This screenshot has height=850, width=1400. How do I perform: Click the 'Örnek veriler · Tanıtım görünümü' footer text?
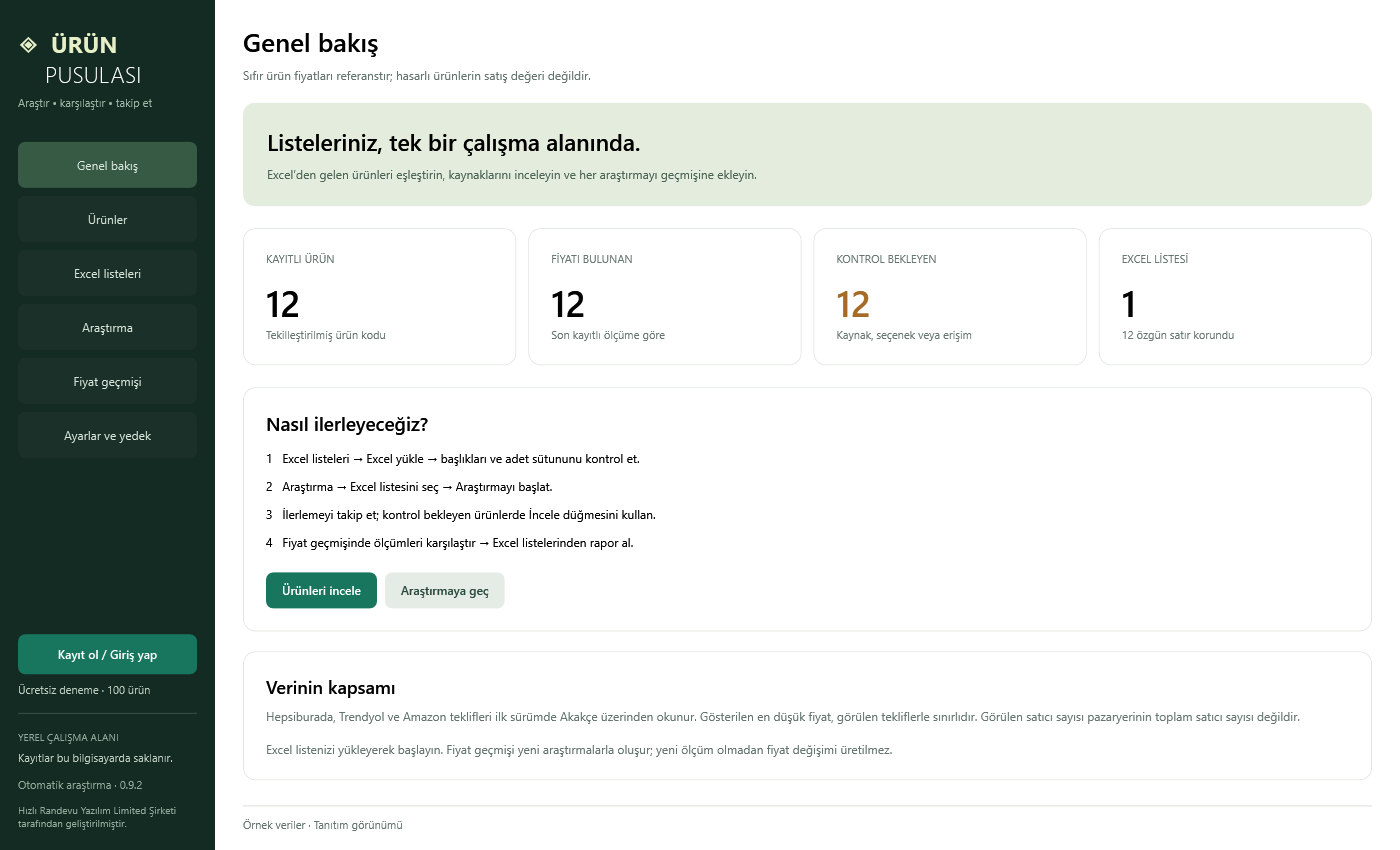pos(322,825)
